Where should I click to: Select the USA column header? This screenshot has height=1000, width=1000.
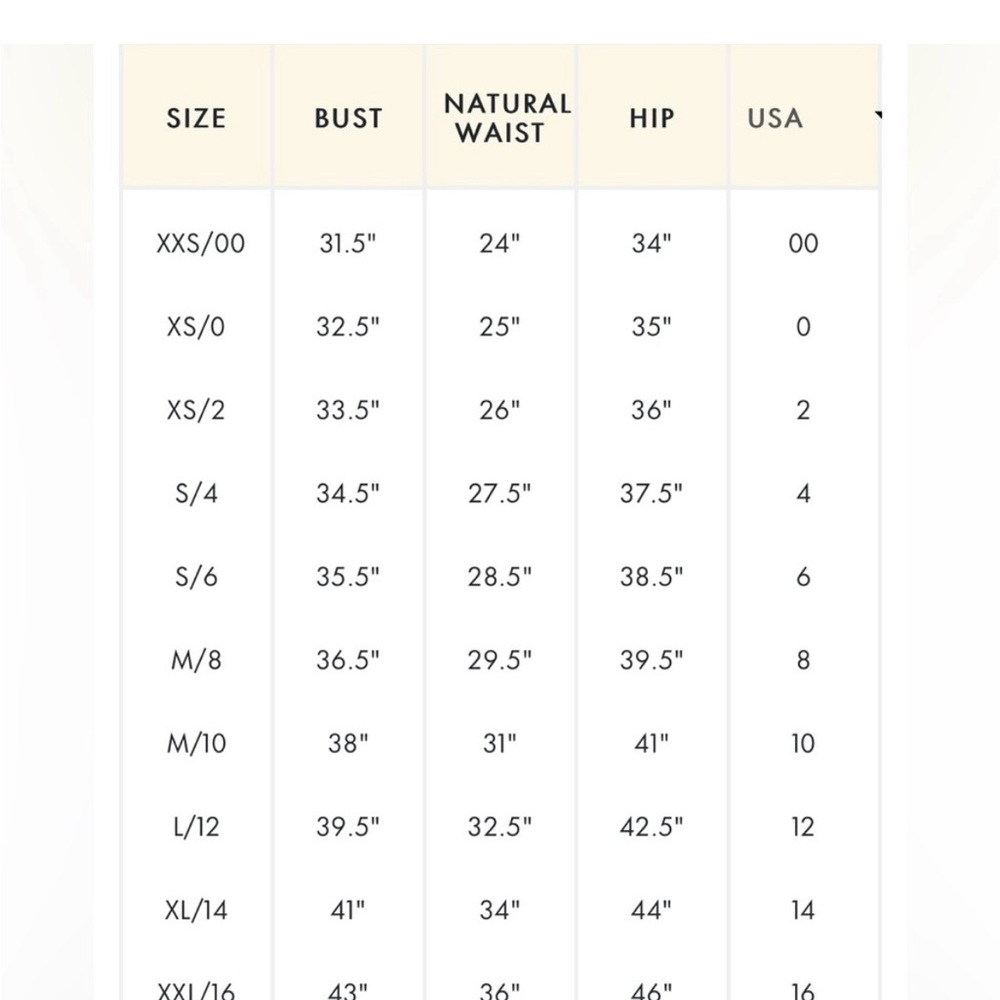(x=775, y=119)
